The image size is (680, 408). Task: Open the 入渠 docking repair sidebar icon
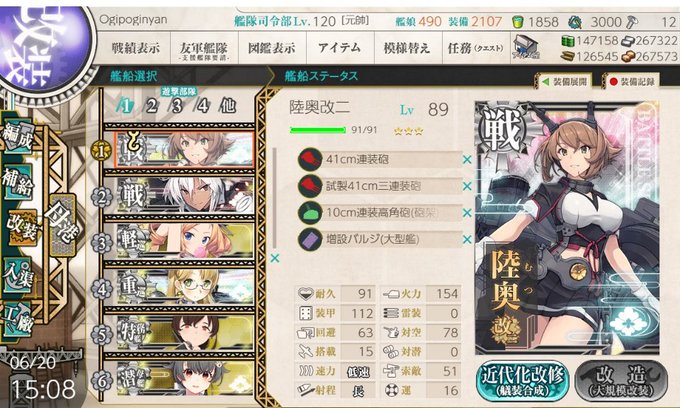tap(17, 276)
